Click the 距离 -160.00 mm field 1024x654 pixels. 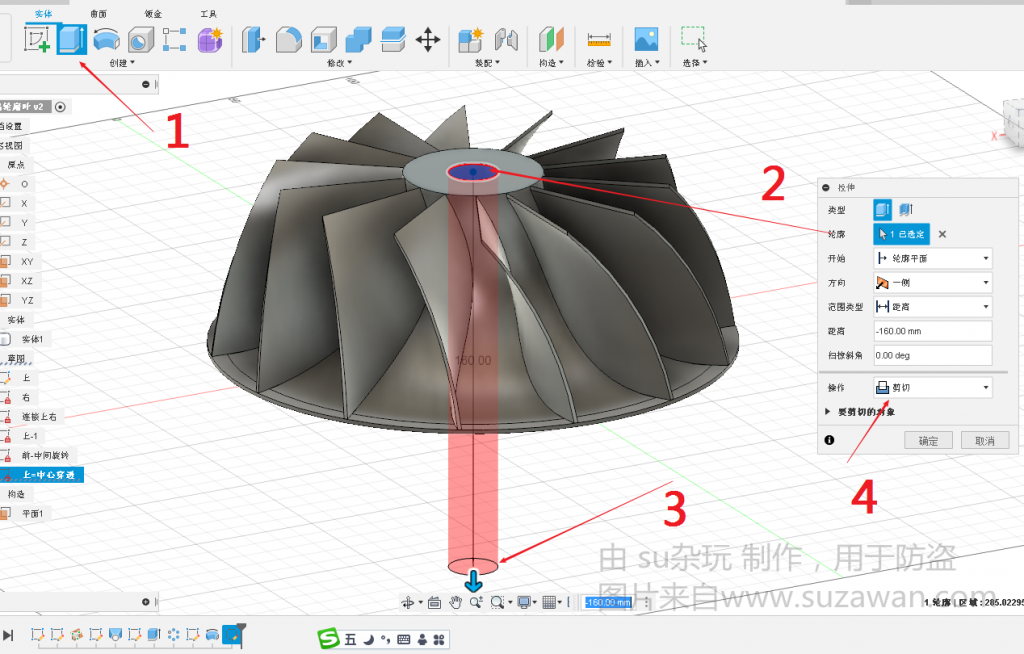[x=933, y=331]
